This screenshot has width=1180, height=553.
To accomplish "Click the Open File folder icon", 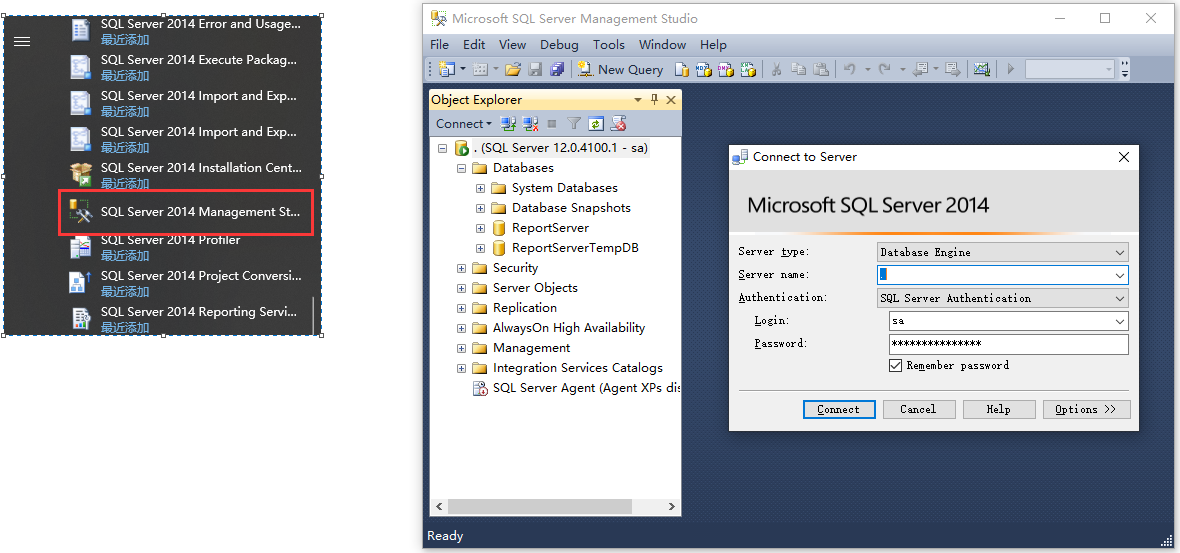I will pyautogui.click(x=512, y=69).
